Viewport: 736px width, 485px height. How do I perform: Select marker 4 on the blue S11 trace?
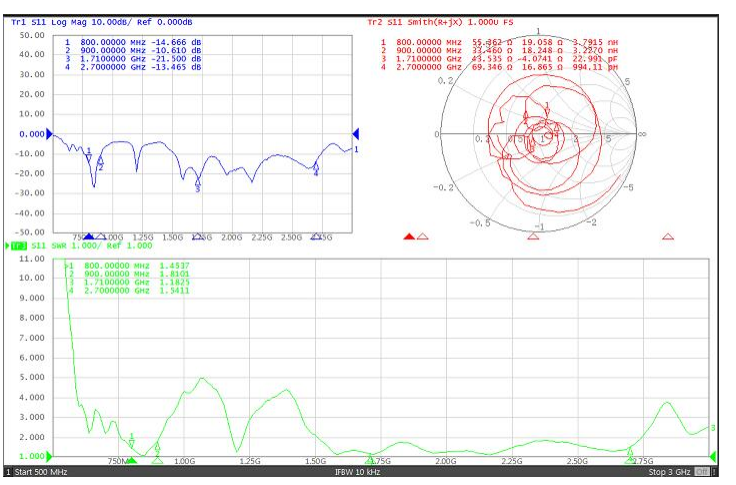316,168
